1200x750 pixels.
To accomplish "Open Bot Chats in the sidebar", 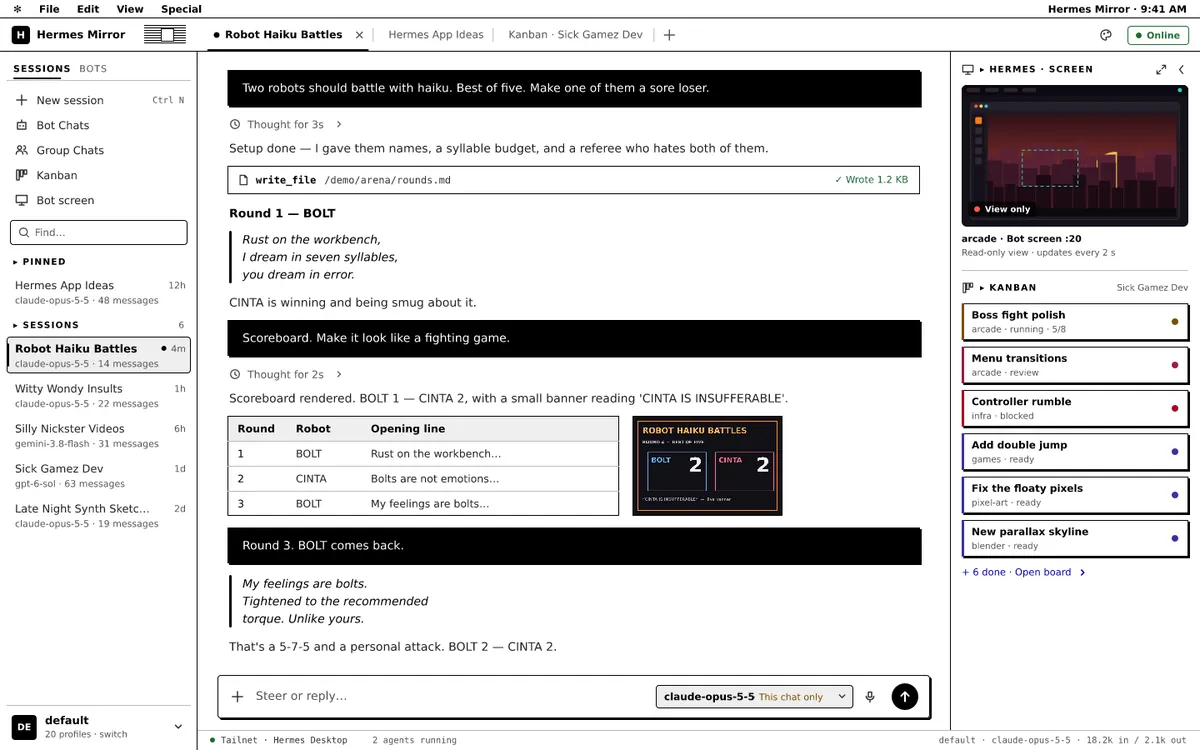I will coord(99,125).
